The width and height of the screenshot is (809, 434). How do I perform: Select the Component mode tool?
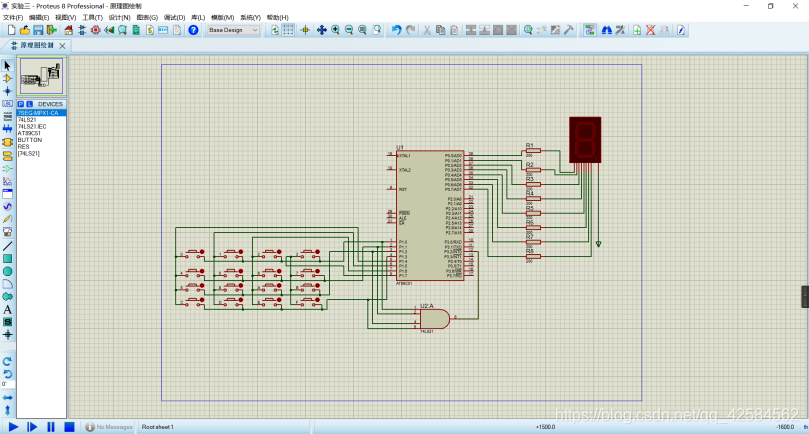coord(7,78)
